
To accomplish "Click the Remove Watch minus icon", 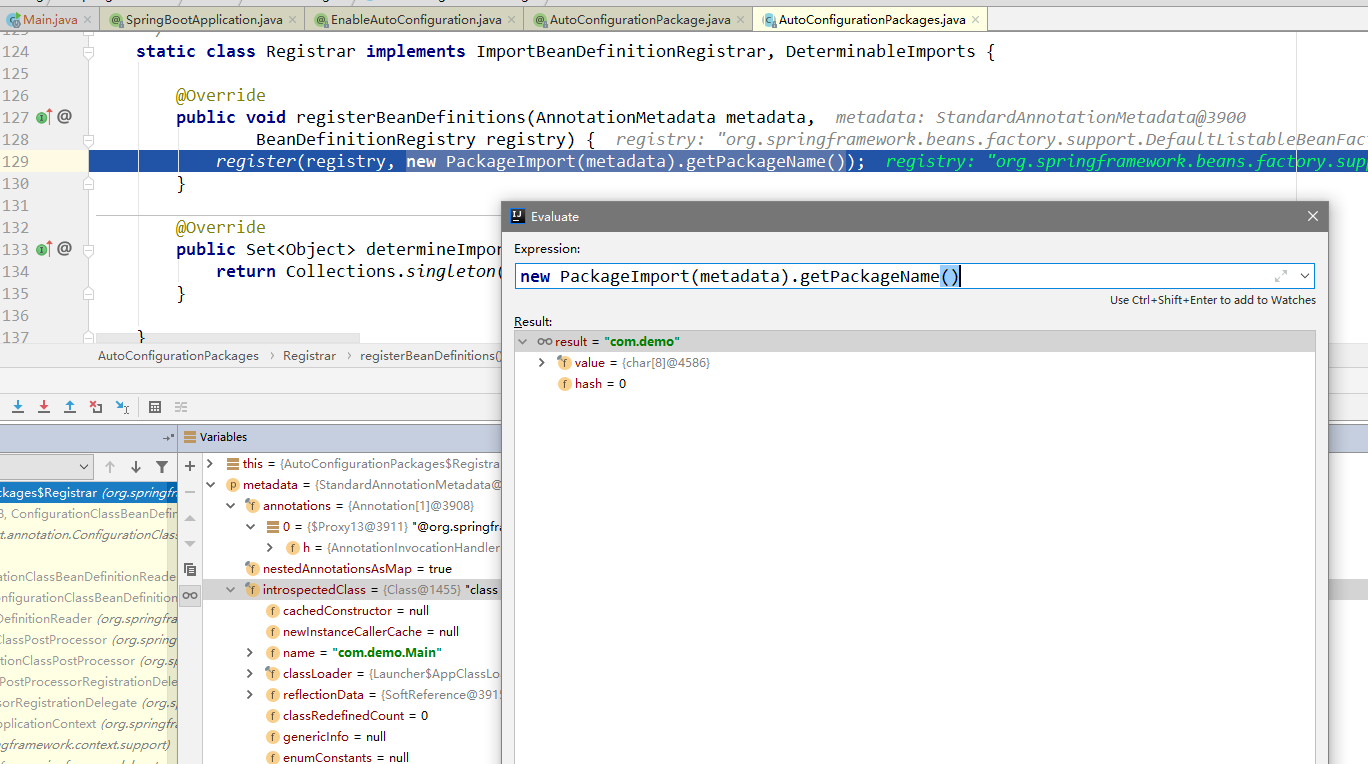I will point(190,492).
